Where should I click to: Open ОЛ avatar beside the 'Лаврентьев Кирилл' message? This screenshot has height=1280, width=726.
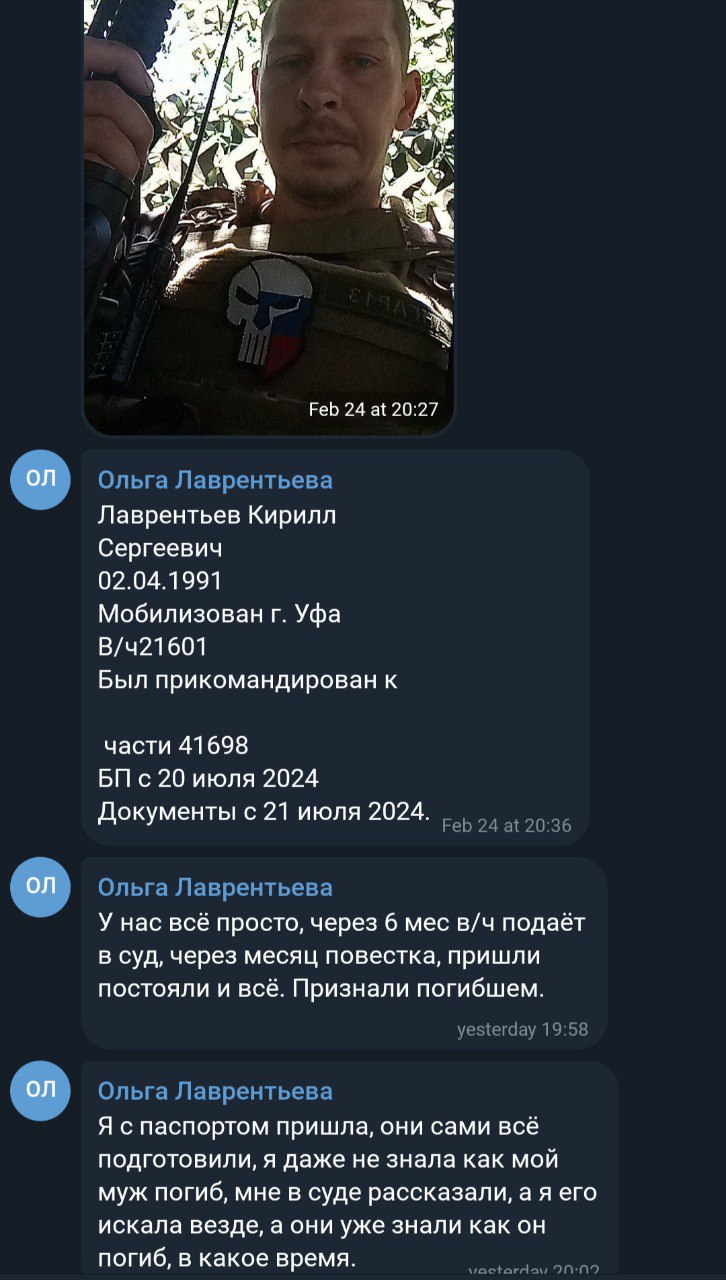(x=40, y=479)
